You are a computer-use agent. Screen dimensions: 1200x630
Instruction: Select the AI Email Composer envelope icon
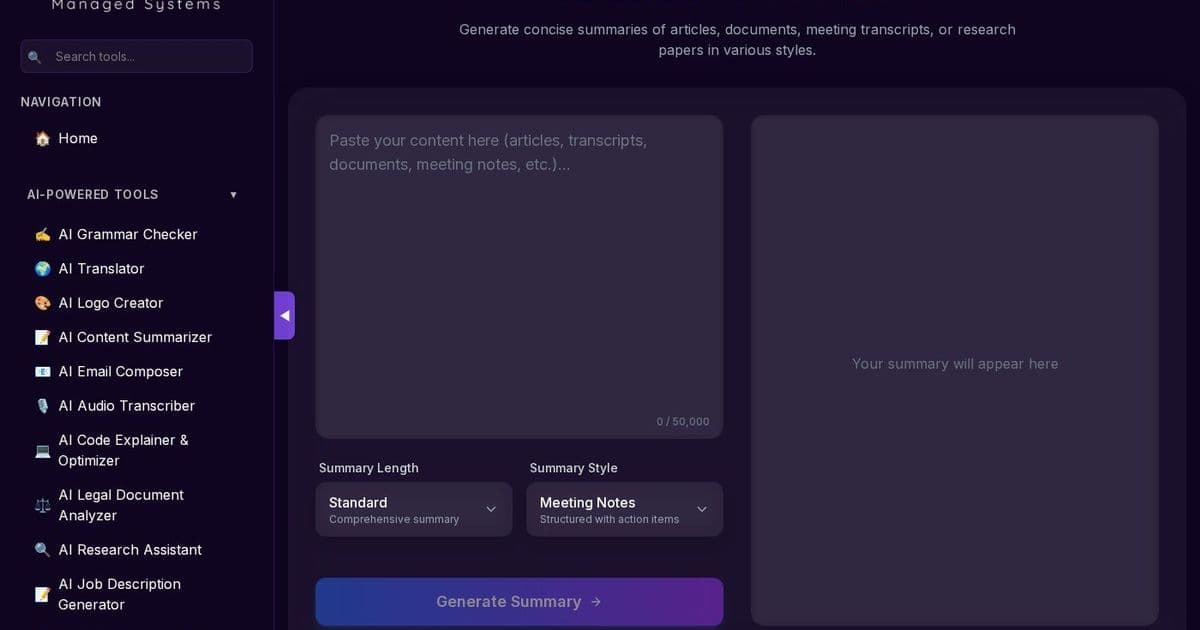(x=42, y=371)
